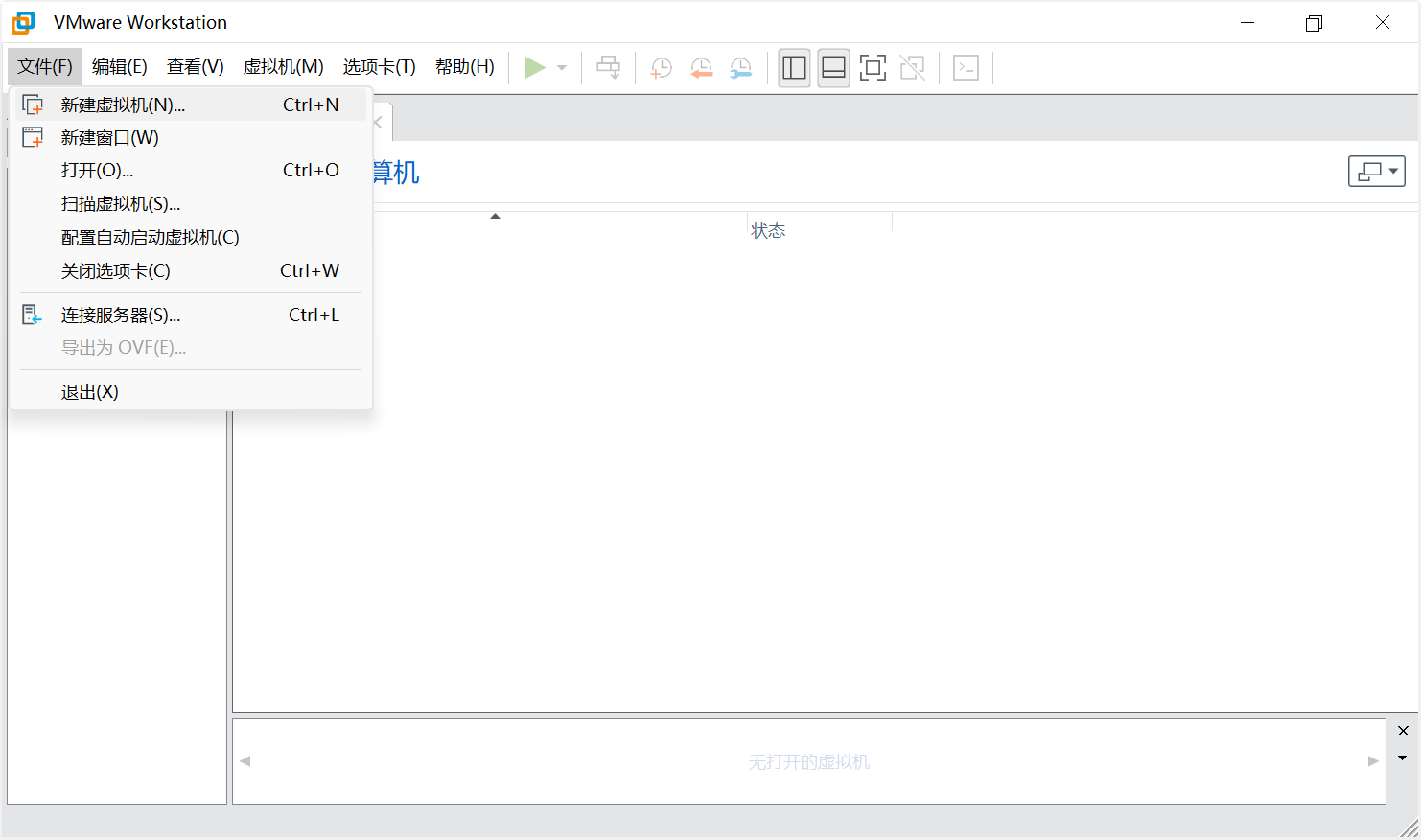
Task: Click the Unity mode toolbar icon
Action: (x=913, y=67)
